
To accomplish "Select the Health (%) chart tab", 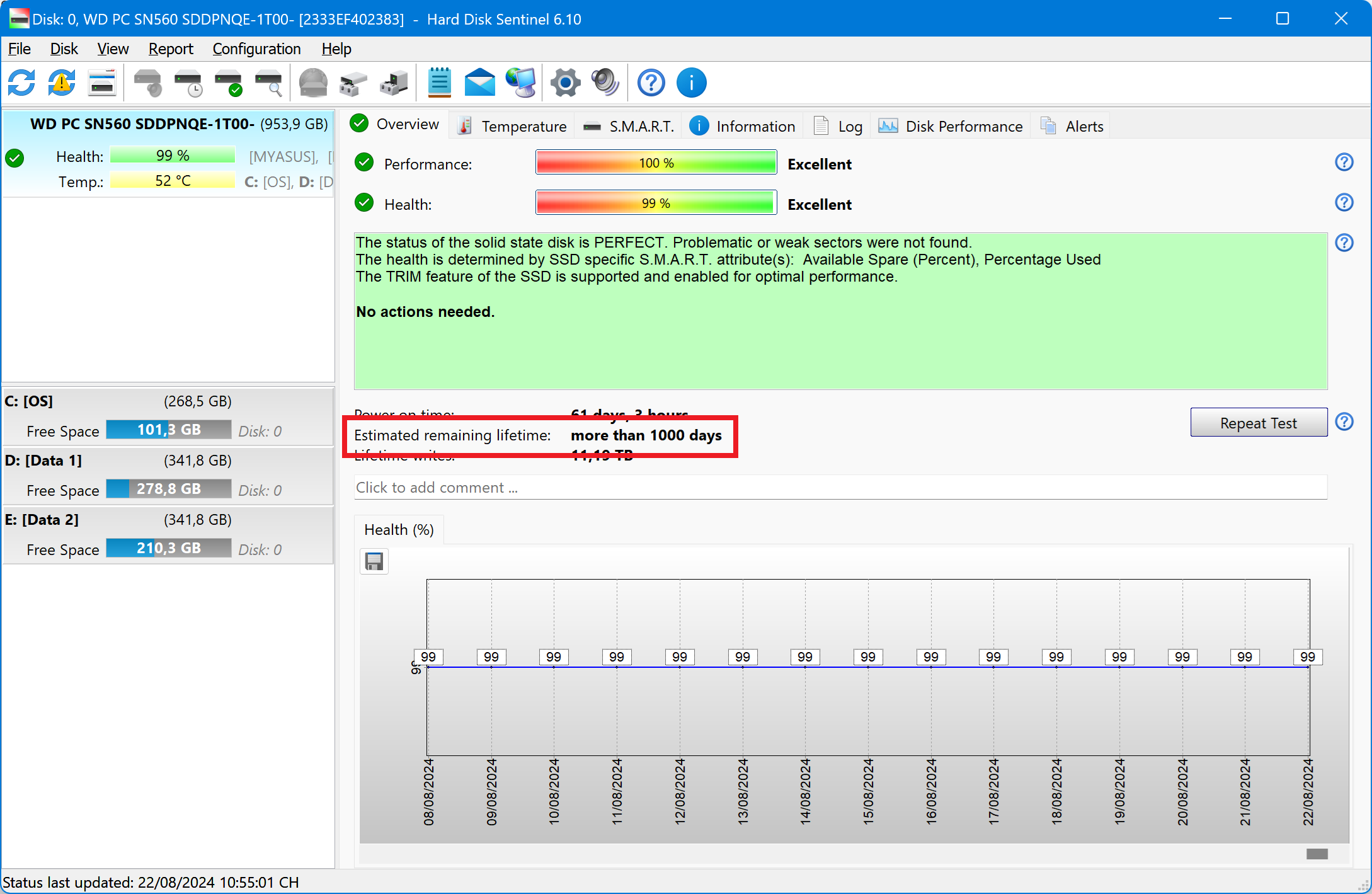I will coord(399,529).
